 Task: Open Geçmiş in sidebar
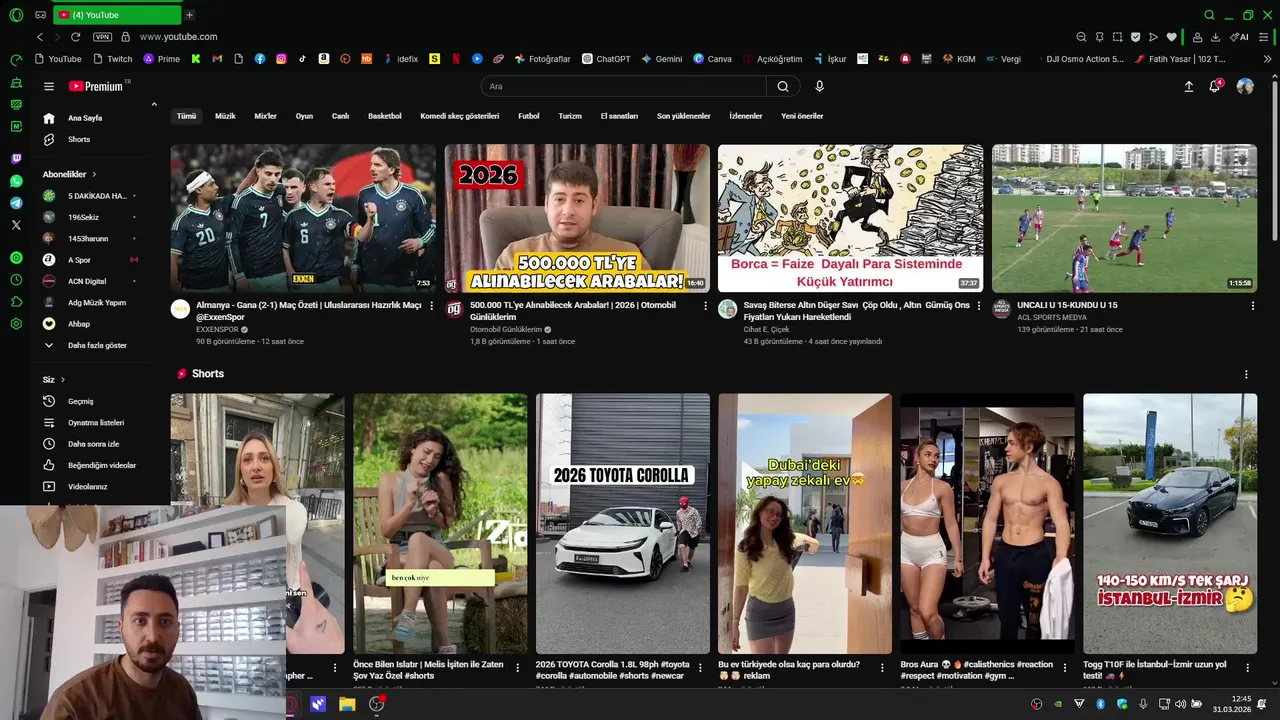81,401
